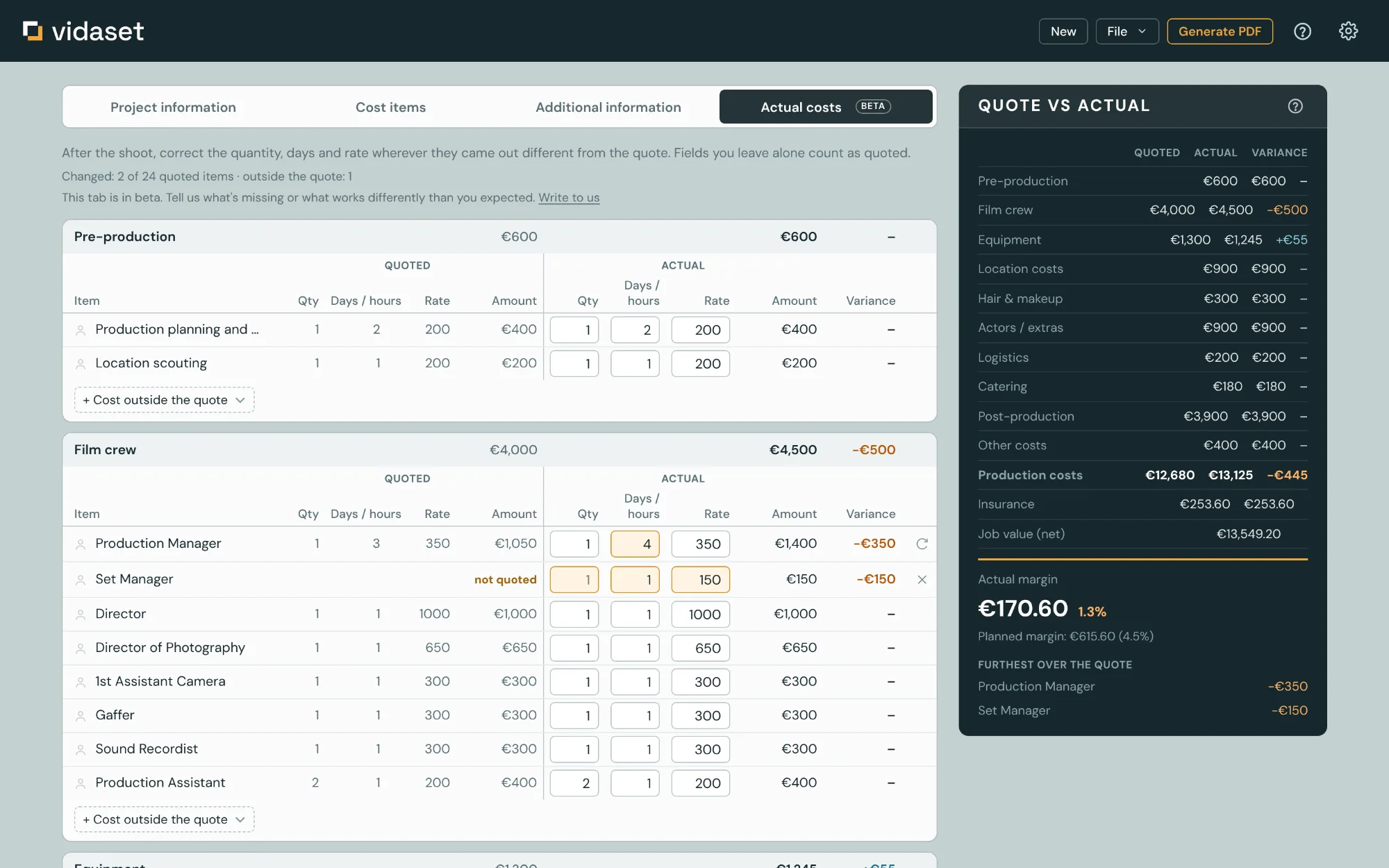The width and height of the screenshot is (1389, 868).
Task: Switch to Cost items tab
Action: [x=390, y=107]
